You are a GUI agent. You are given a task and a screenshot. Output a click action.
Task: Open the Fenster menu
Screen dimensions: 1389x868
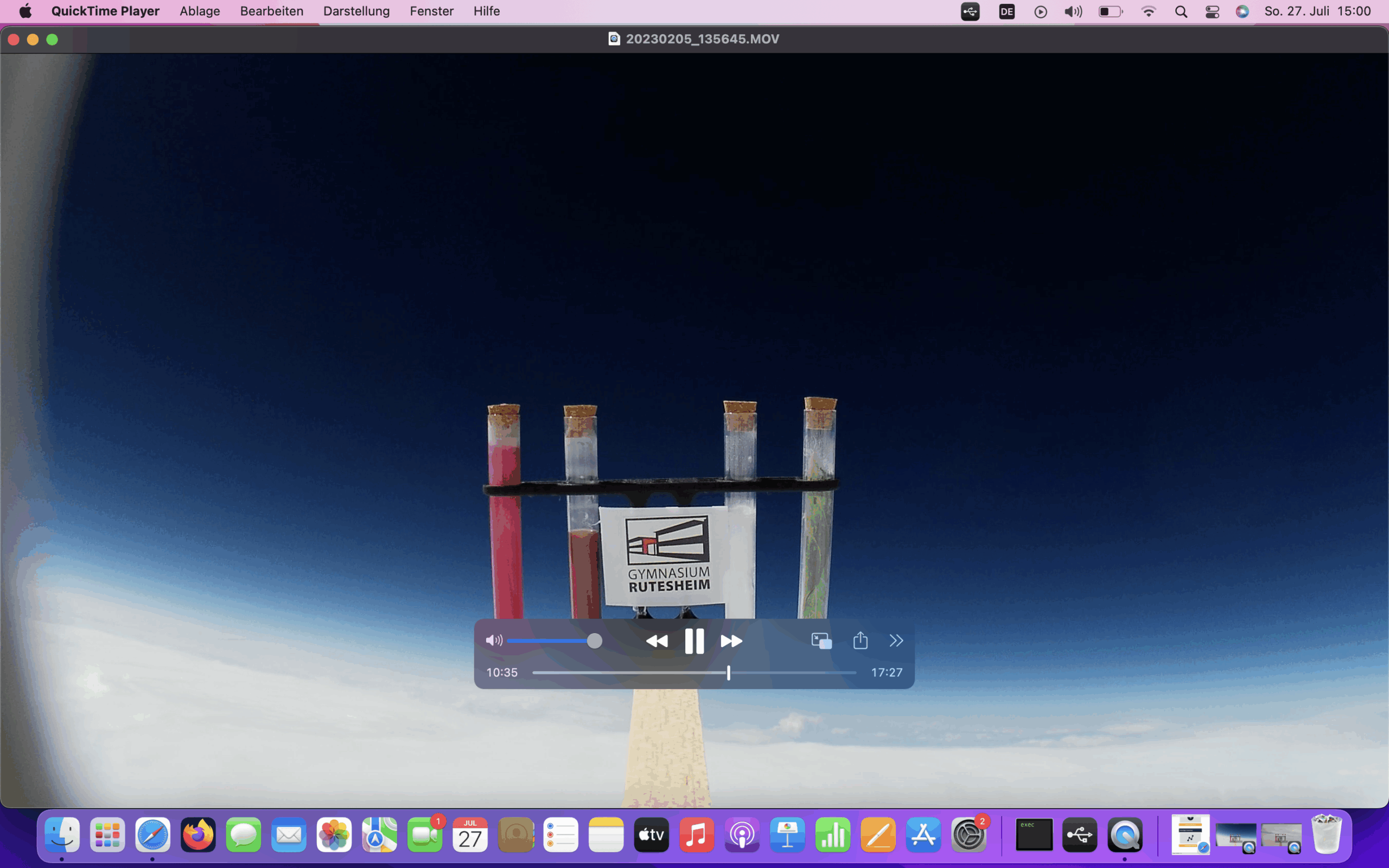431,11
